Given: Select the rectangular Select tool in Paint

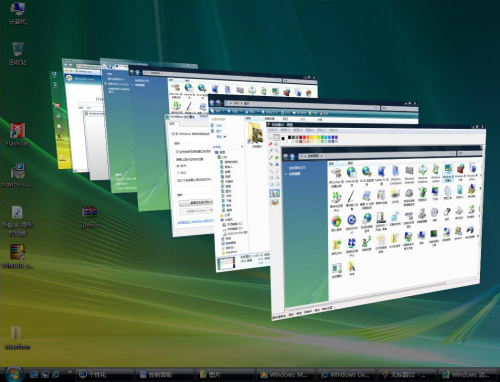Looking at the screenshot, I should click(276, 137).
